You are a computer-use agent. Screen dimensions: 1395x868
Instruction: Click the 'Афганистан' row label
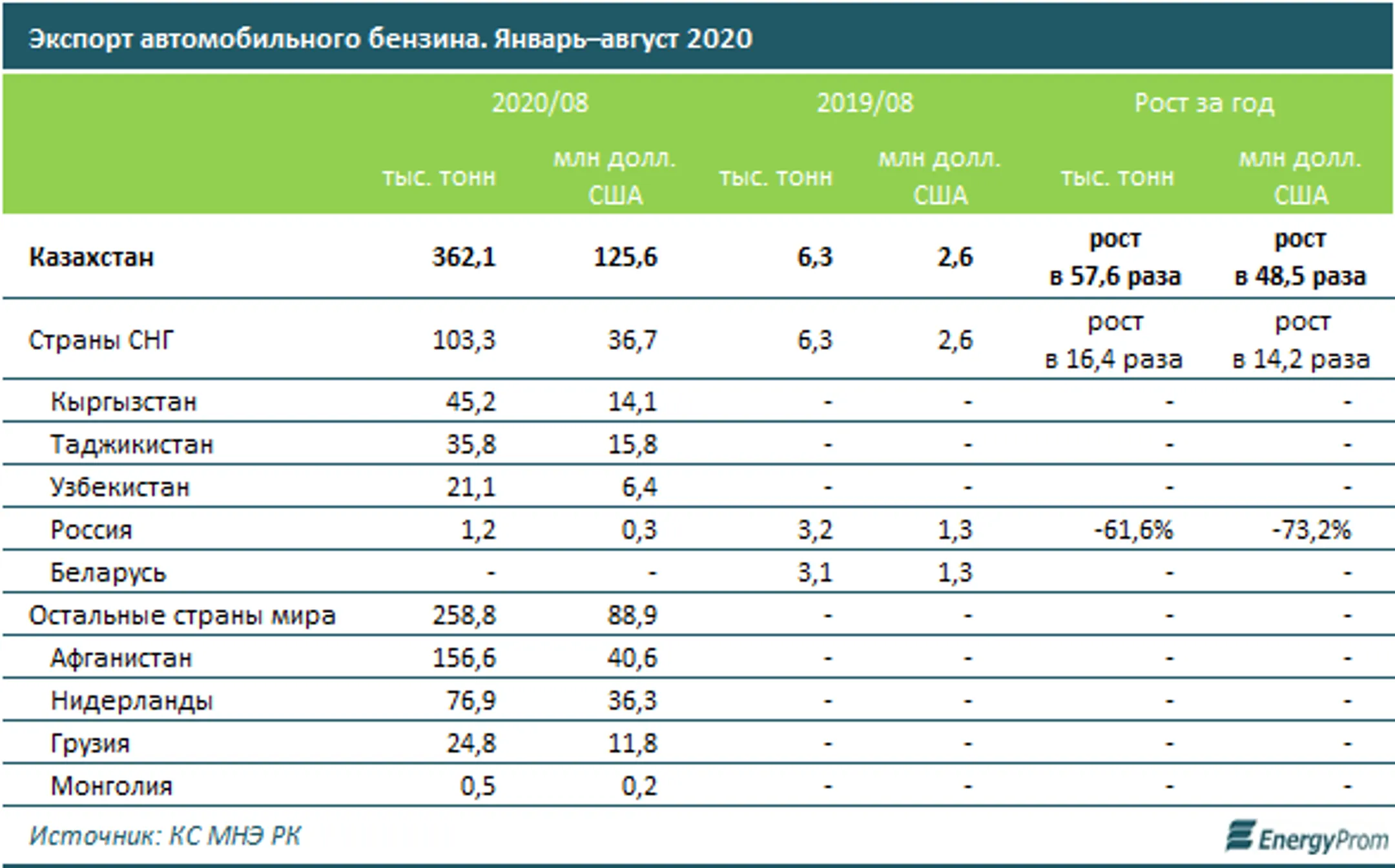(x=121, y=658)
